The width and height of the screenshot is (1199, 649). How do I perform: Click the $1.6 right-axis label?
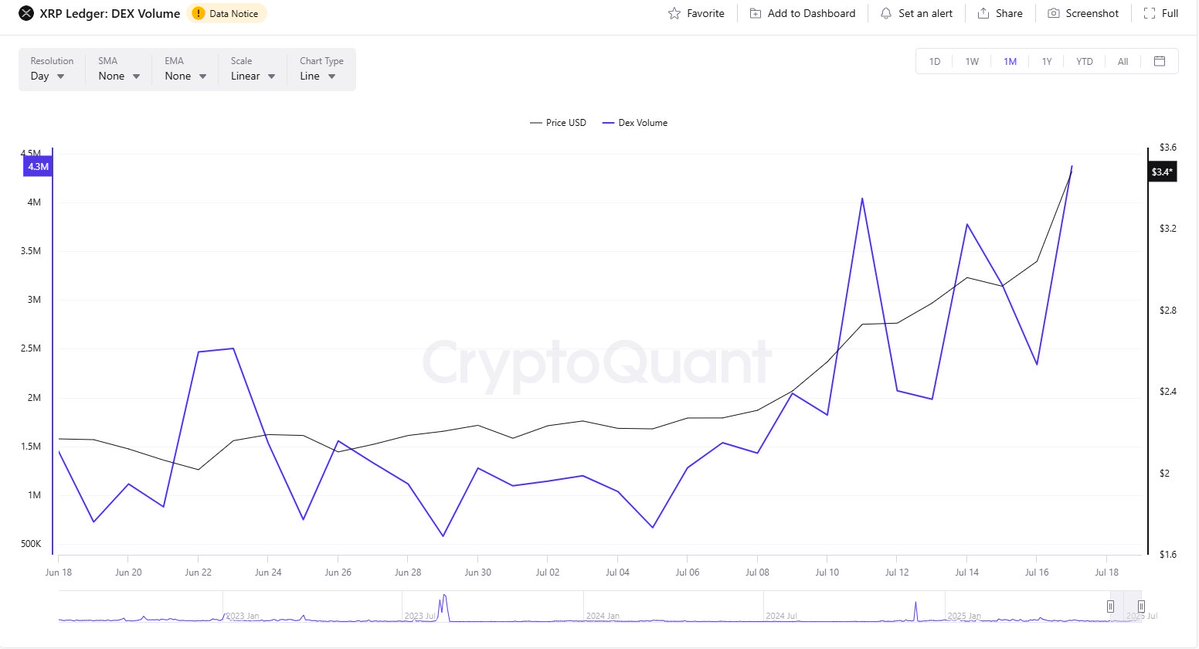(x=1168, y=554)
